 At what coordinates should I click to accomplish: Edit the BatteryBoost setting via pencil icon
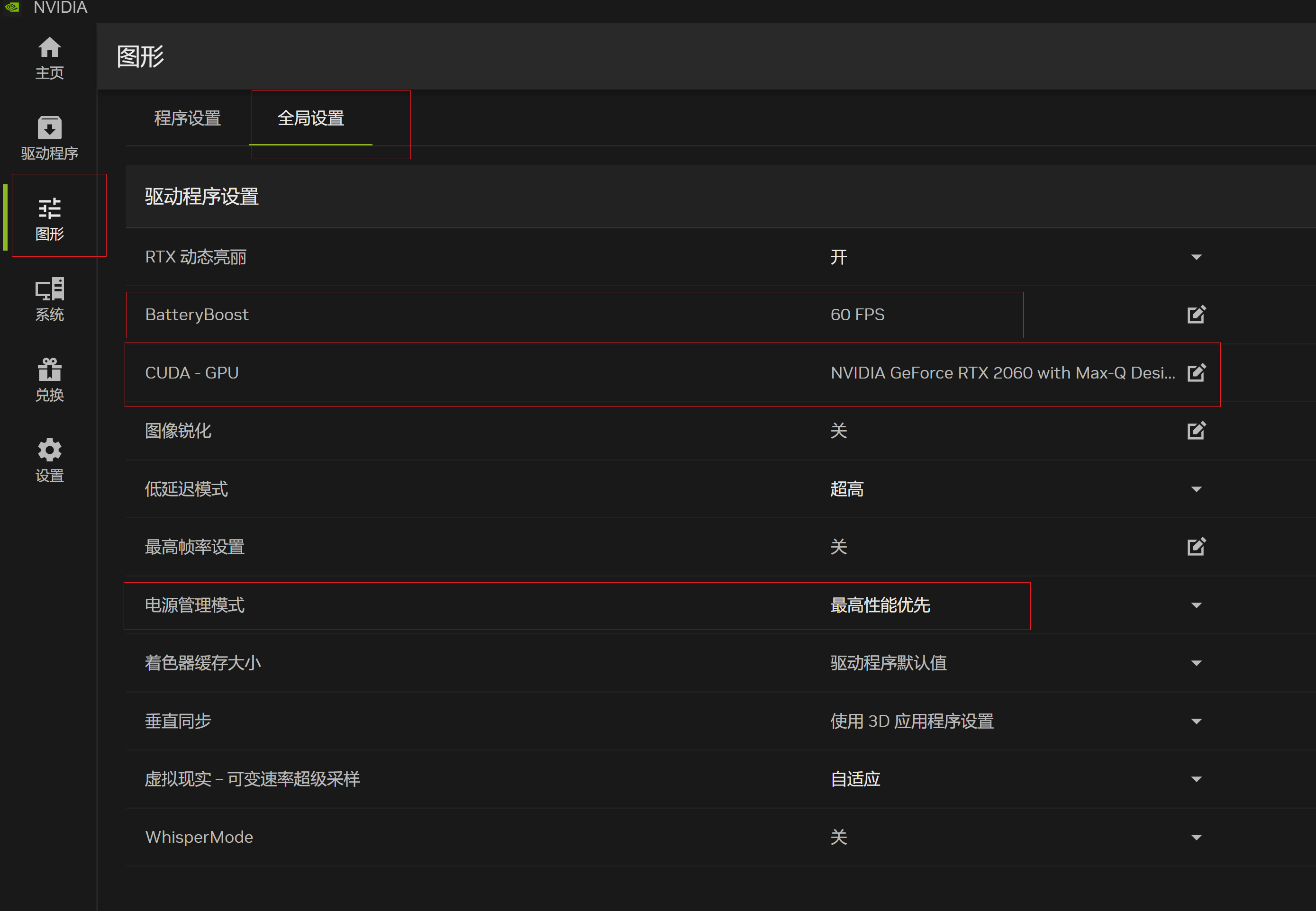(x=1196, y=314)
